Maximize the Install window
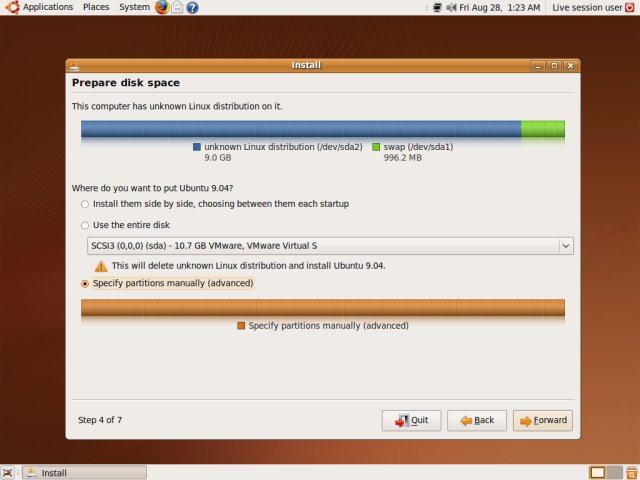 (554, 66)
